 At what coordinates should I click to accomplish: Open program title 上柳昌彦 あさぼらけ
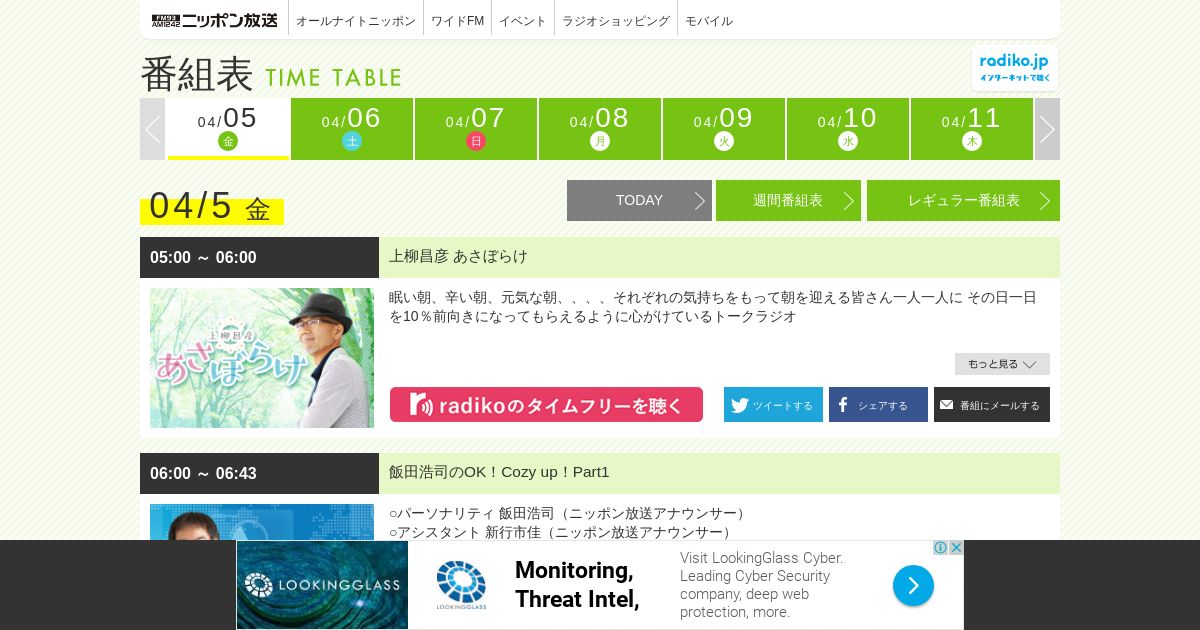point(458,256)
